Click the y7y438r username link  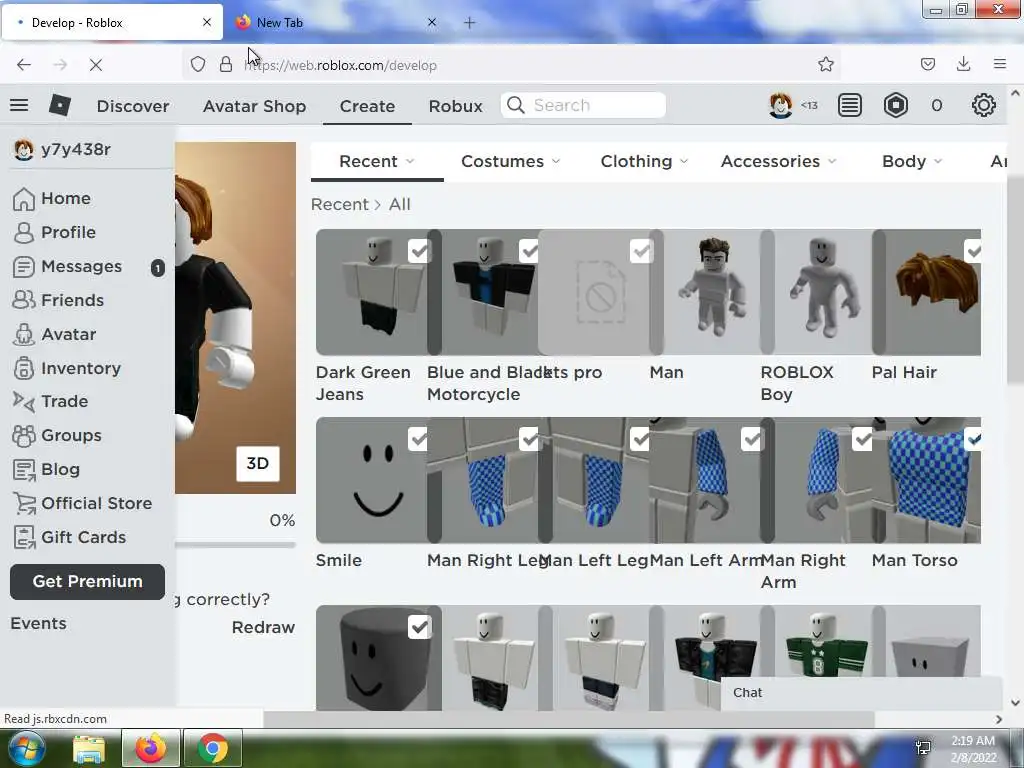tap(76, 150)
